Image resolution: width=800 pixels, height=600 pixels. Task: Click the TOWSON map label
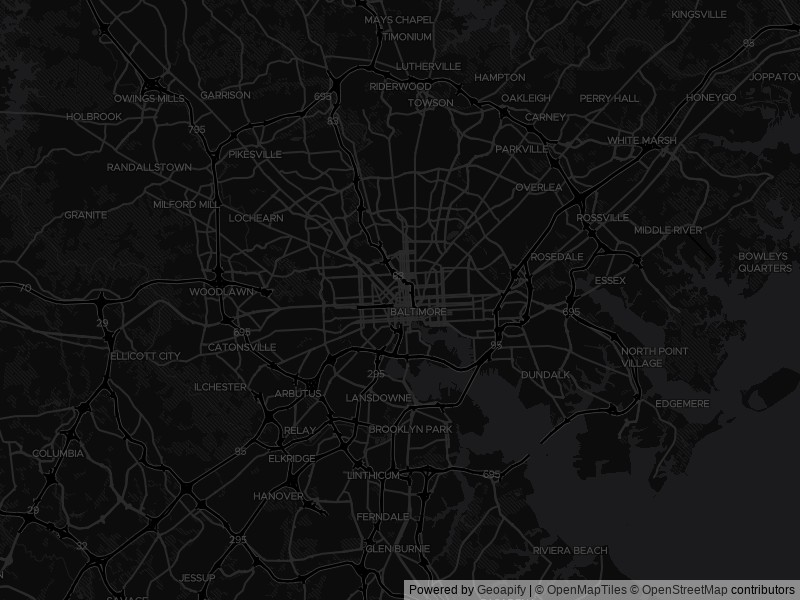coord(431,103)
